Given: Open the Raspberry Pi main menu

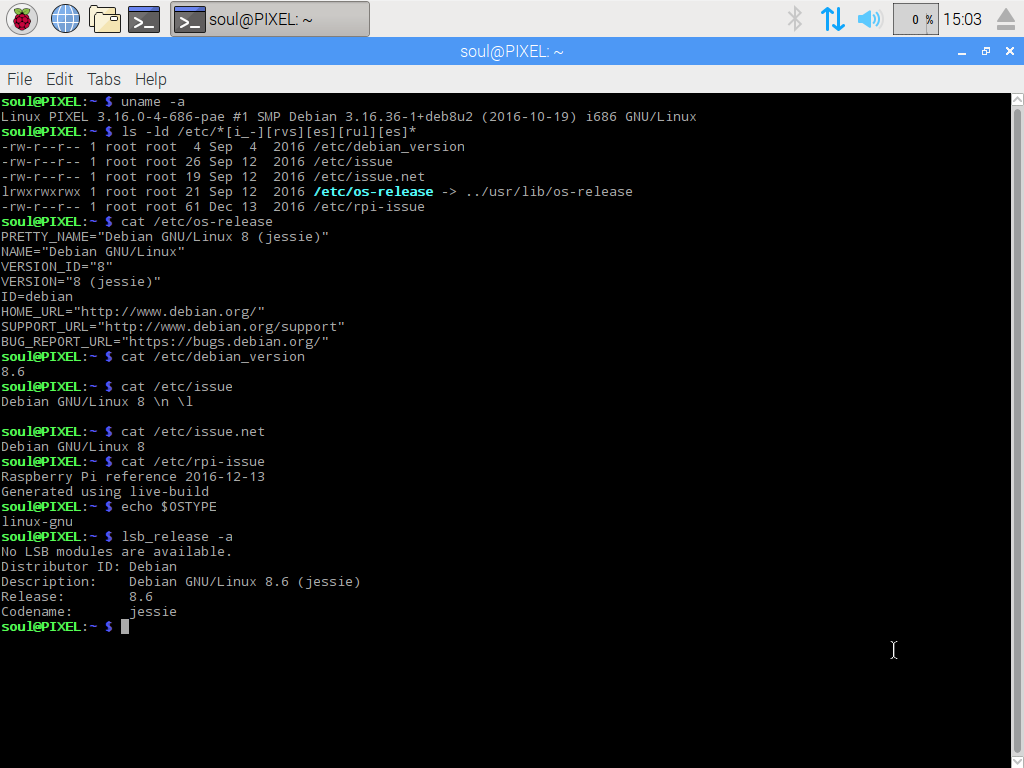Looking at the screenshot, I should [22, 19].
